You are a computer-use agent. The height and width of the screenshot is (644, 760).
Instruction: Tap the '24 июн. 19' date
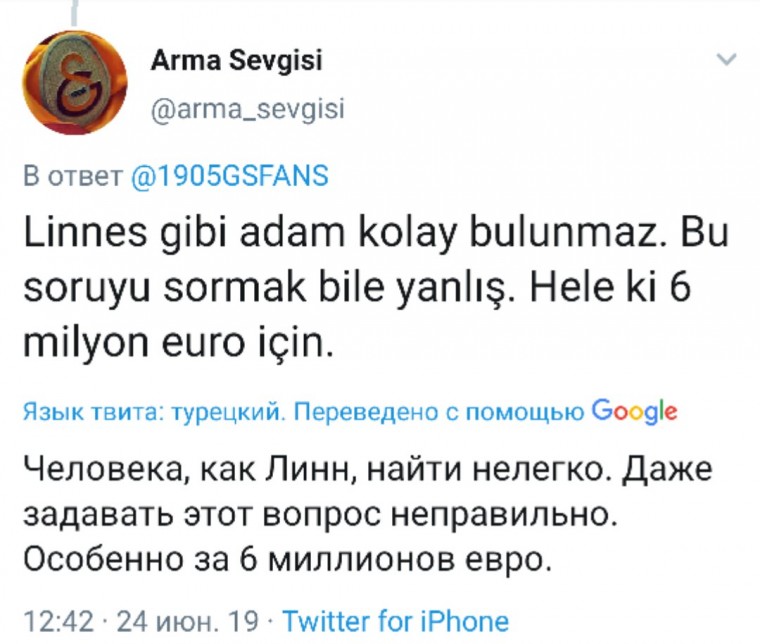point(188,621)
